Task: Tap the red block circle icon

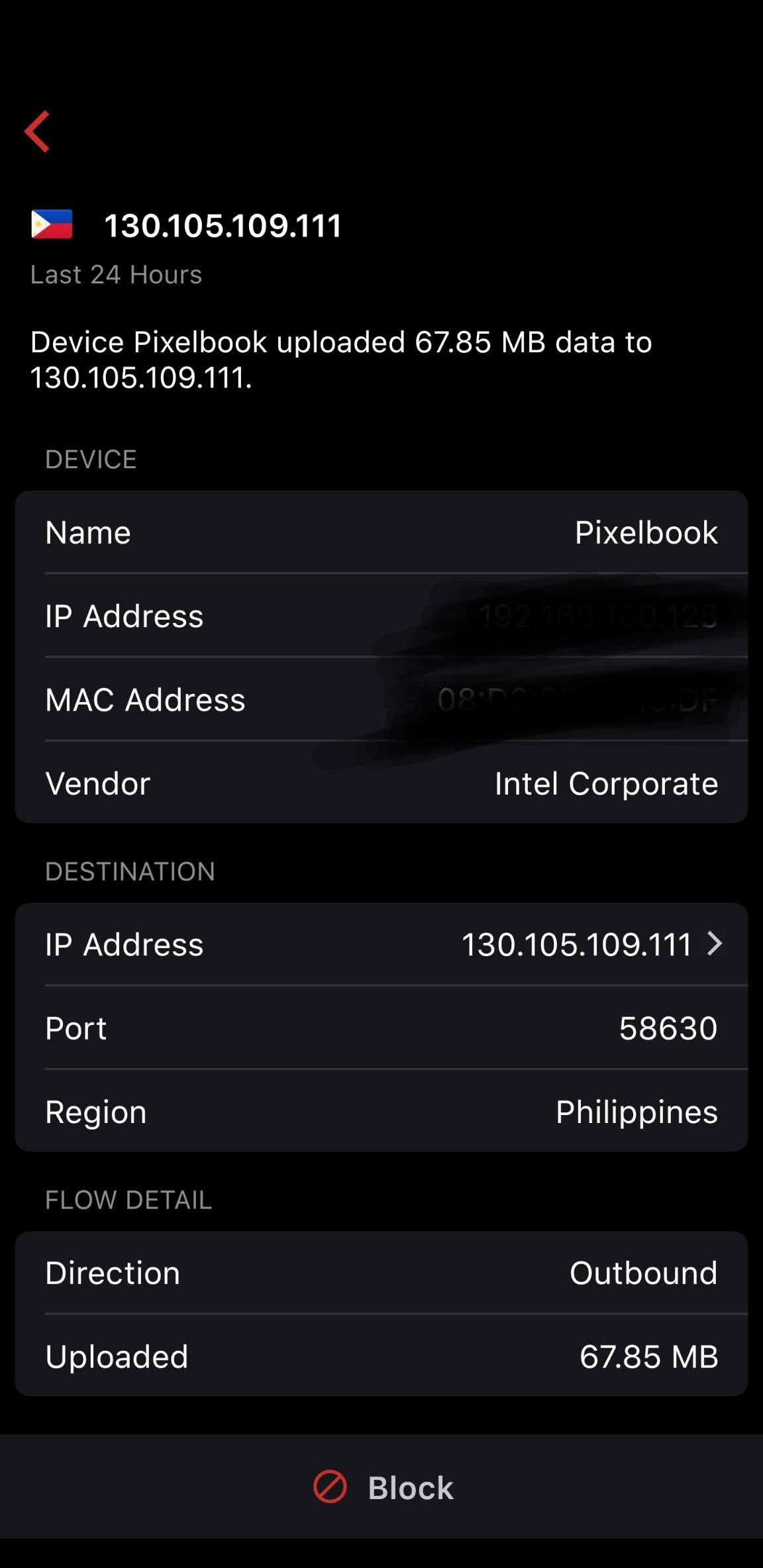Action: pos(330,1487)
